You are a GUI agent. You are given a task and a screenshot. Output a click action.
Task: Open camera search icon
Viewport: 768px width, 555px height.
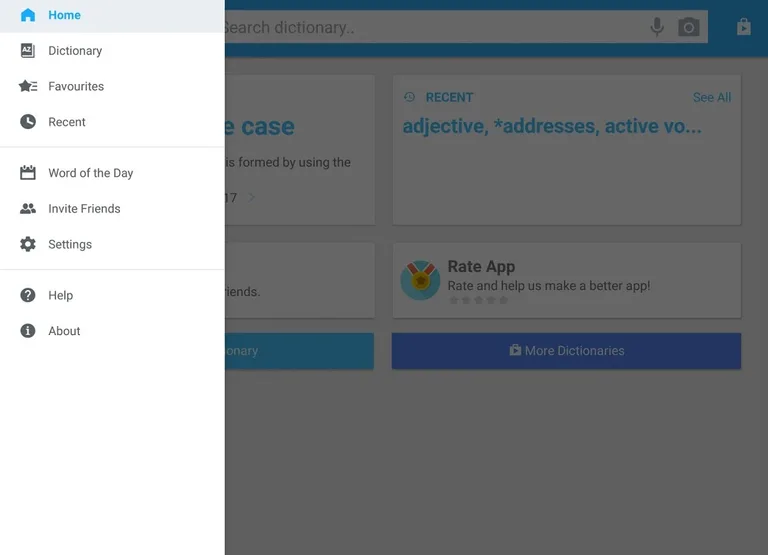689,27
